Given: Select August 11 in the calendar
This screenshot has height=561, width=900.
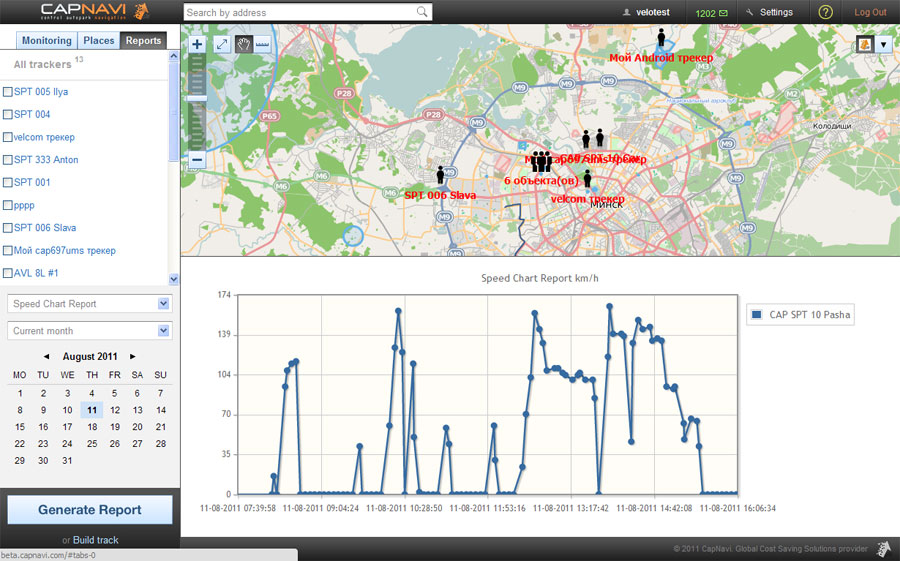Looking at the screenshot, I should (x=92, y=410).
